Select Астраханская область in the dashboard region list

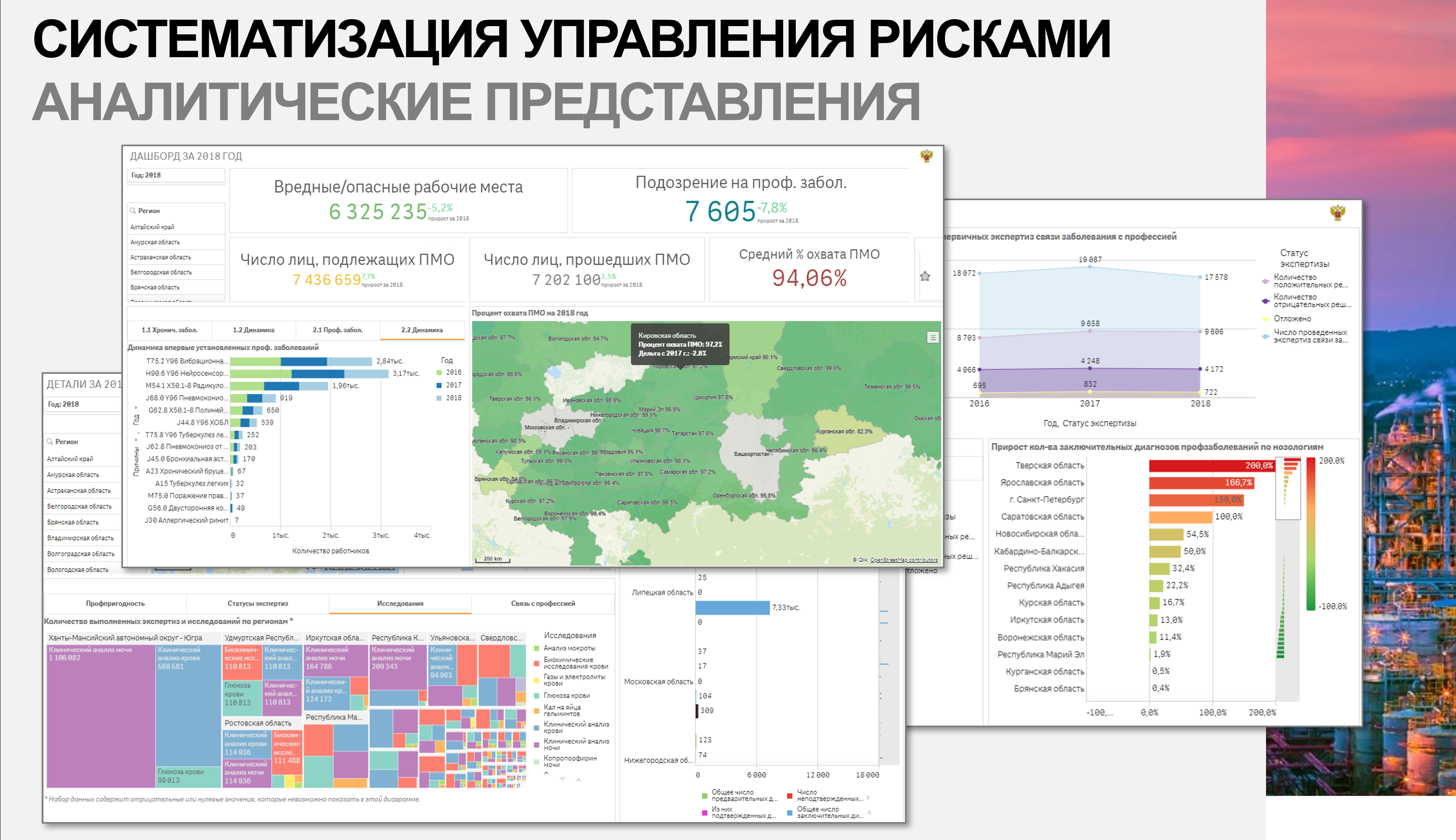(x=176, y=257)
